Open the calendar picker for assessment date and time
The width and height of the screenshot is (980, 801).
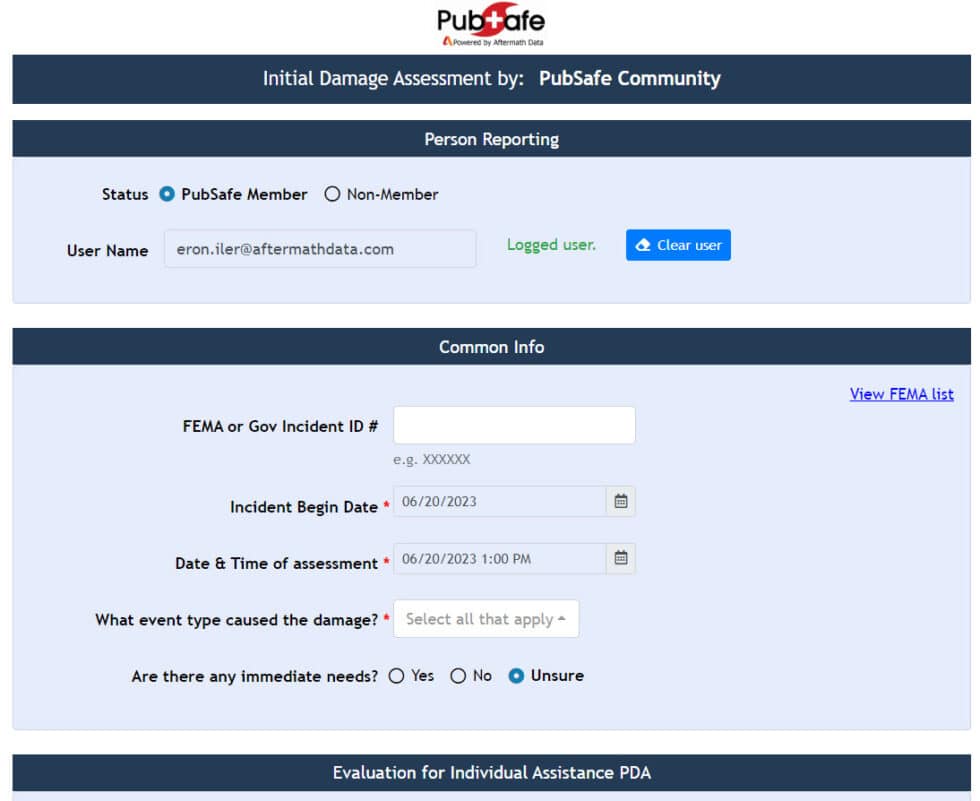(x=620, y=558)
